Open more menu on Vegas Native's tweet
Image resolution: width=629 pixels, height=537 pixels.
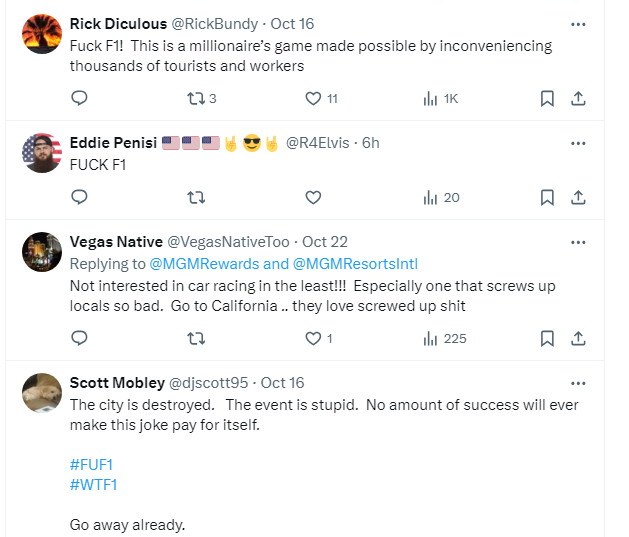pyautogui.click(x=577, y=242)
